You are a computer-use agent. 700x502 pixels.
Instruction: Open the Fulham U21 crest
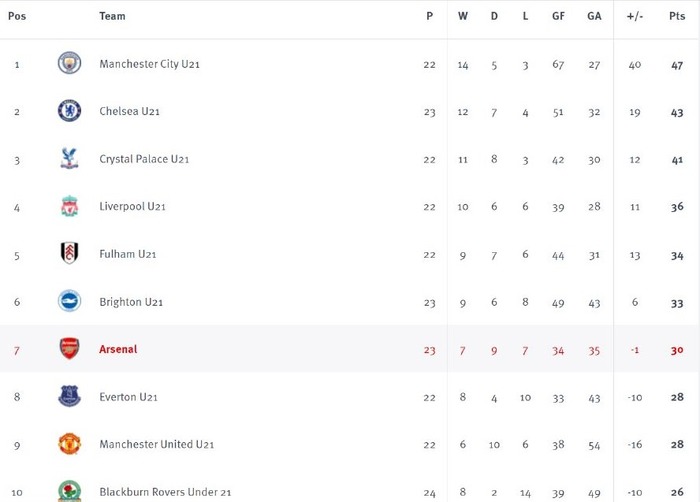69,253
